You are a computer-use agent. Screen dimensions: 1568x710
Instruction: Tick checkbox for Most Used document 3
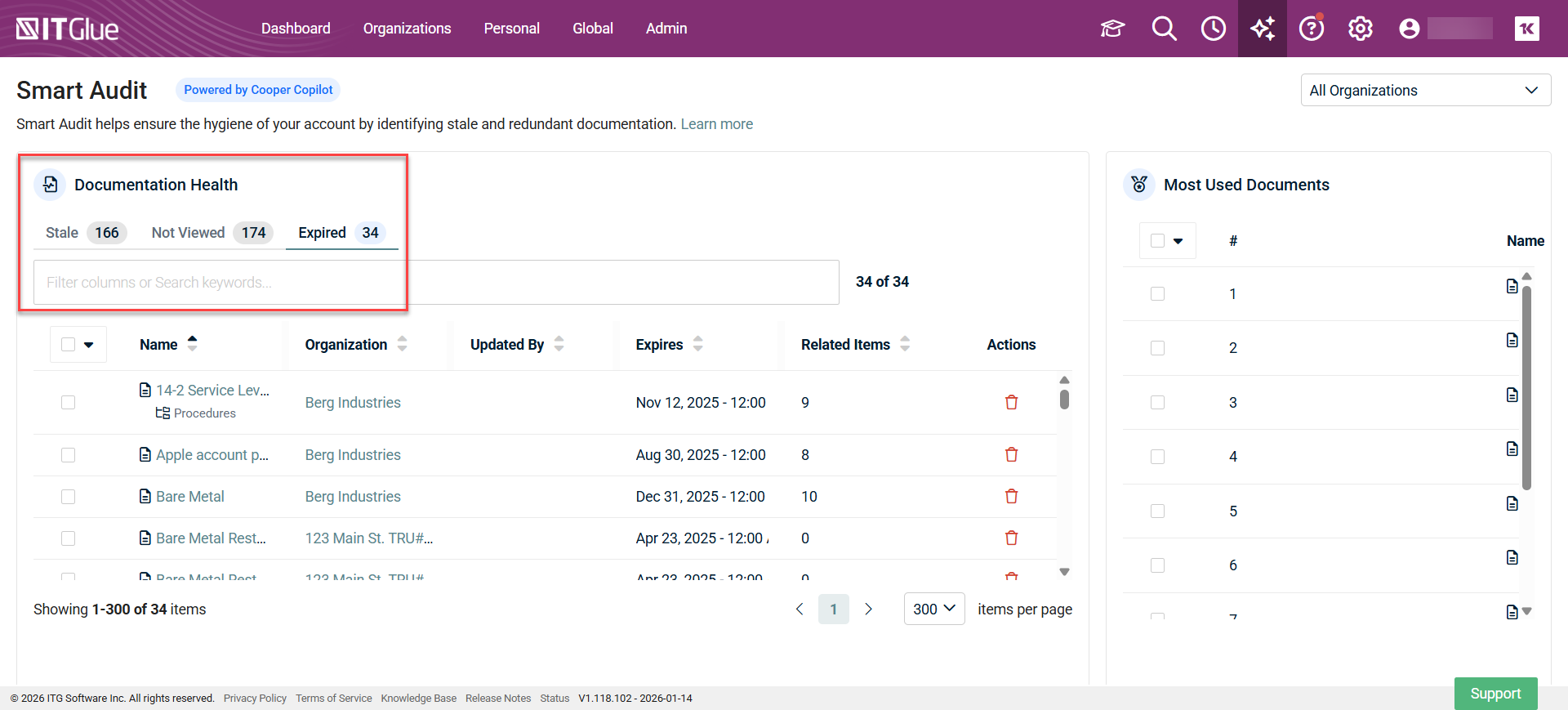click(x=1157, y=403)
